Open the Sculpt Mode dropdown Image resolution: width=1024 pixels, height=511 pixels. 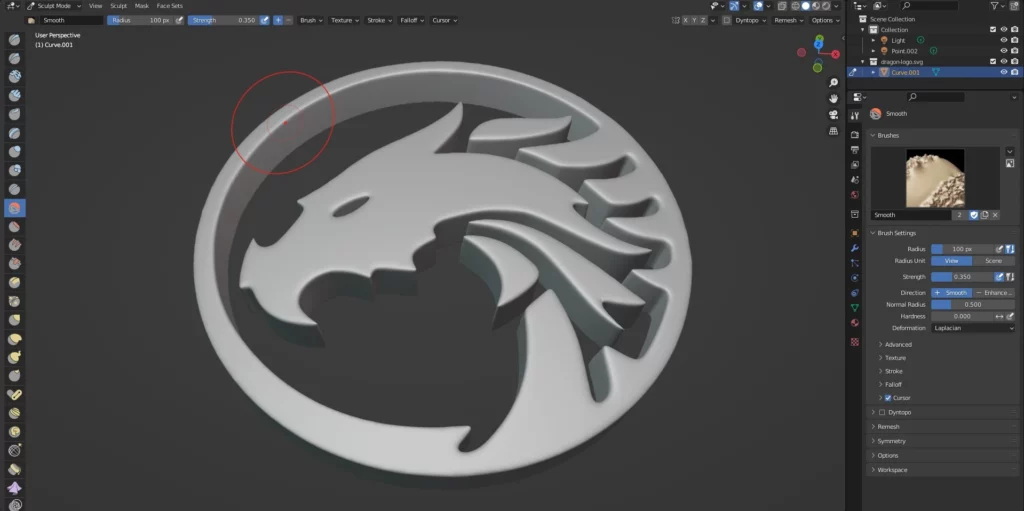point(54,6)
